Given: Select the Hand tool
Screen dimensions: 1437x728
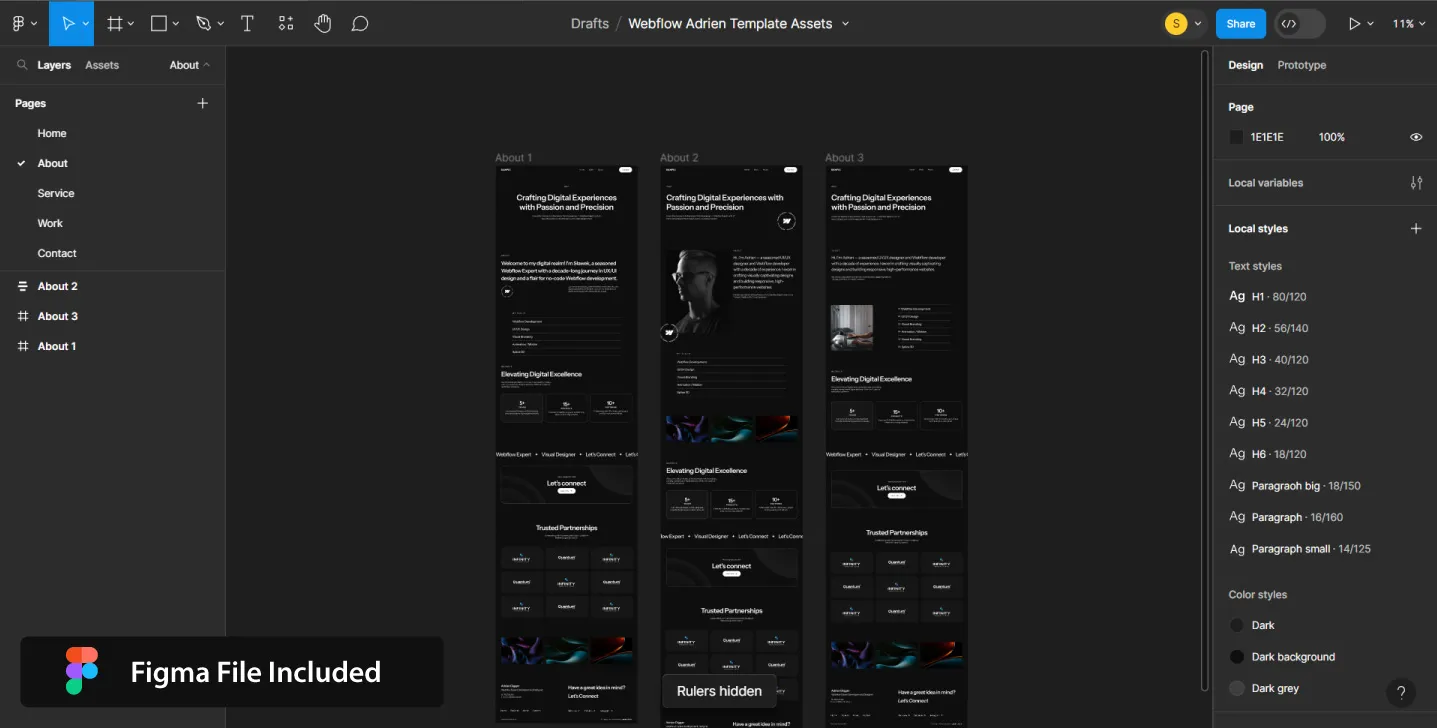Looking at the screenshot, I should click(x=323, y=23).
